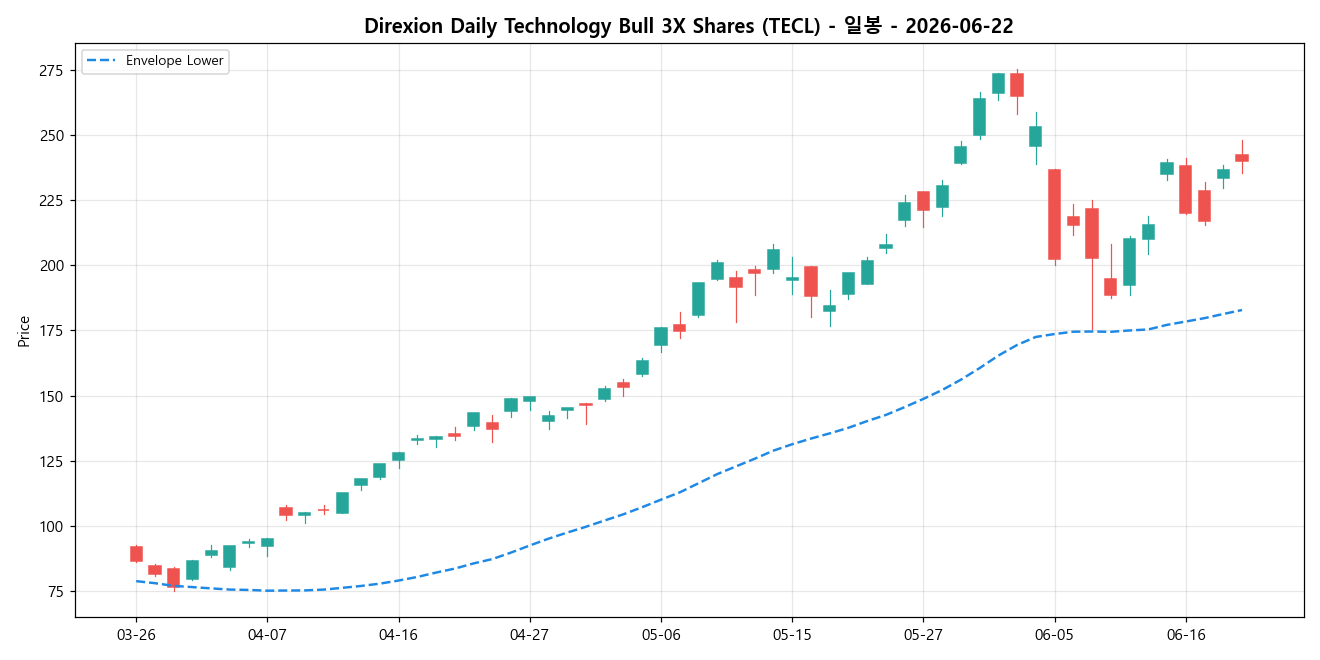Click the 05-15 date label
This screenshot has height=660, width=1320.
792,635
